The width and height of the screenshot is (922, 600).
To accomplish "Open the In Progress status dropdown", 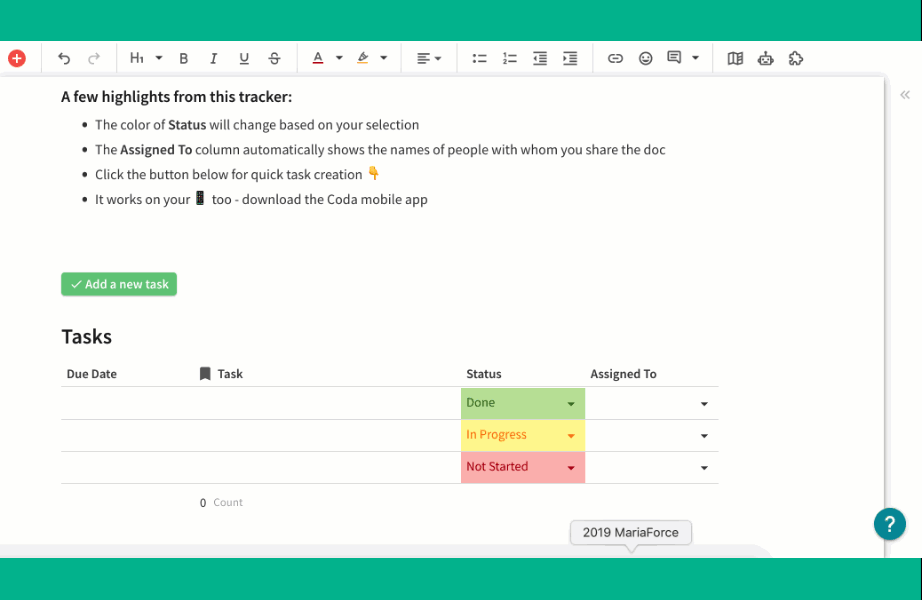I will click(x=571, y=435).
